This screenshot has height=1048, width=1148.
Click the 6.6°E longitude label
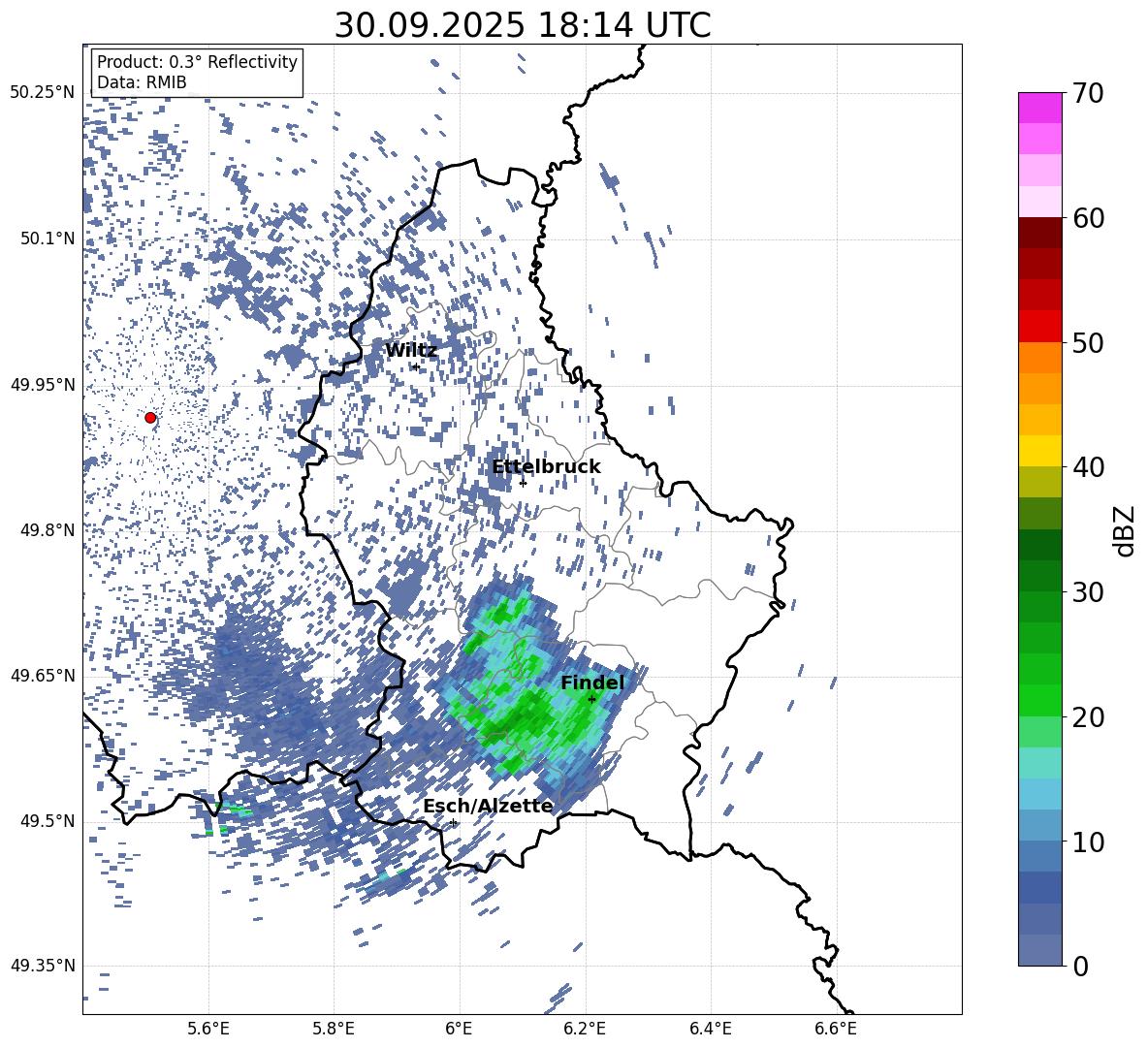pyautogui.click(x=836, y=1029)
